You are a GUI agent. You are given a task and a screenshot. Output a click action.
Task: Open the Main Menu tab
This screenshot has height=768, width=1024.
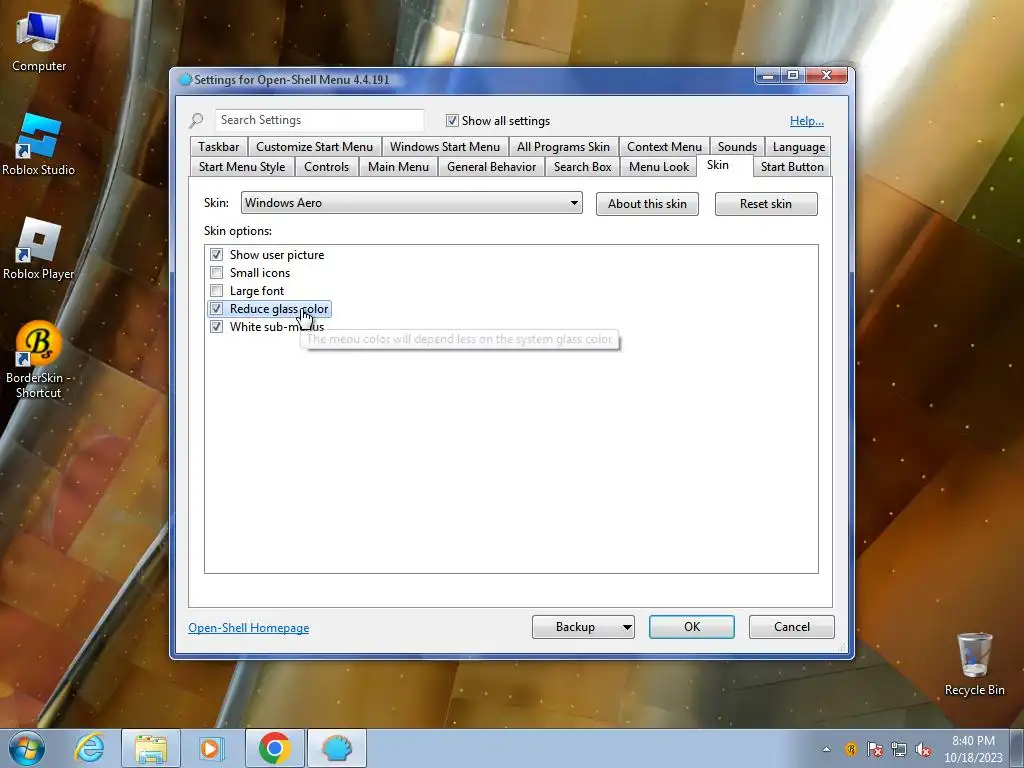point(398,167)
